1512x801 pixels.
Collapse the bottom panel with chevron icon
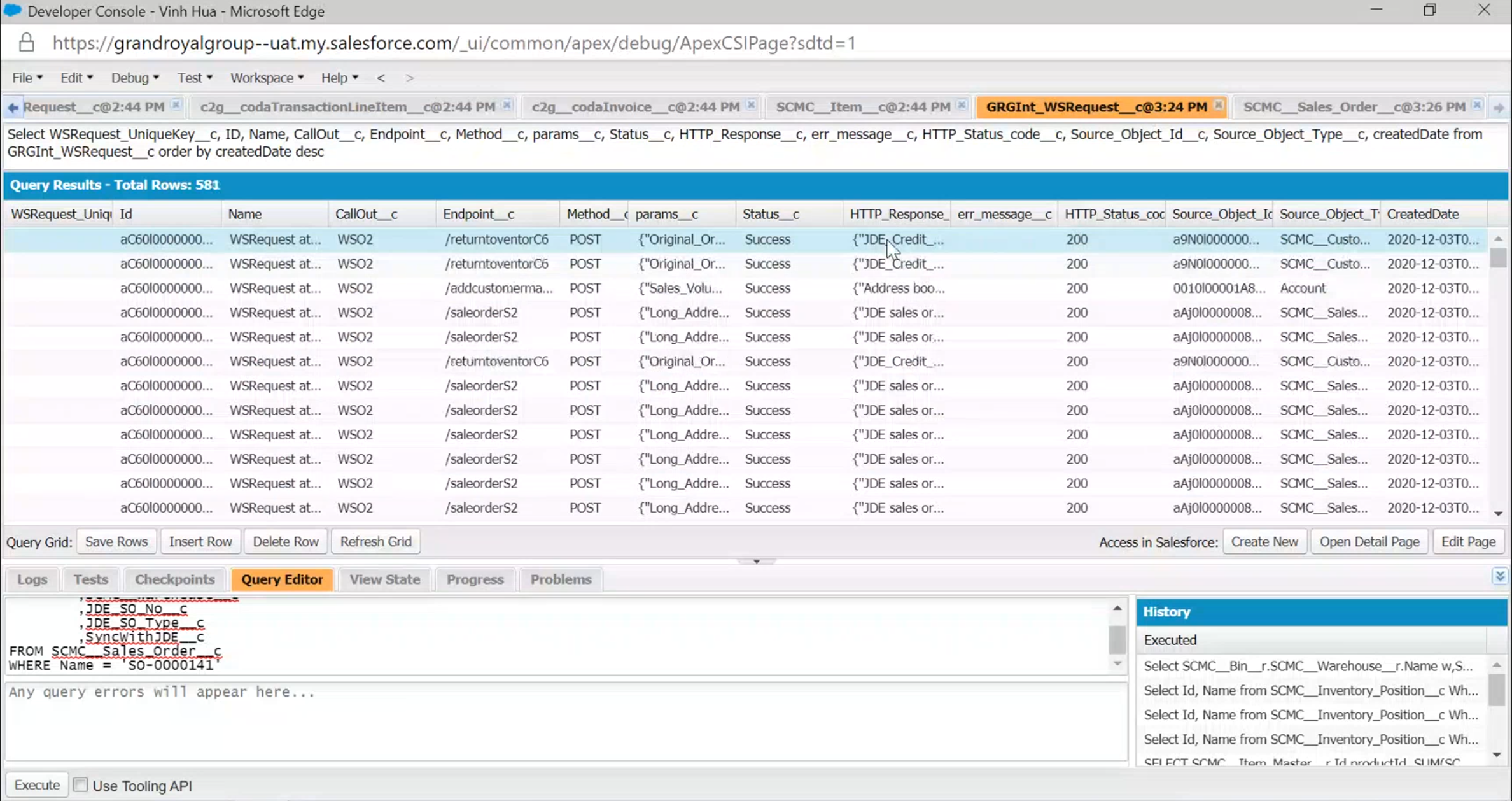1500,576
